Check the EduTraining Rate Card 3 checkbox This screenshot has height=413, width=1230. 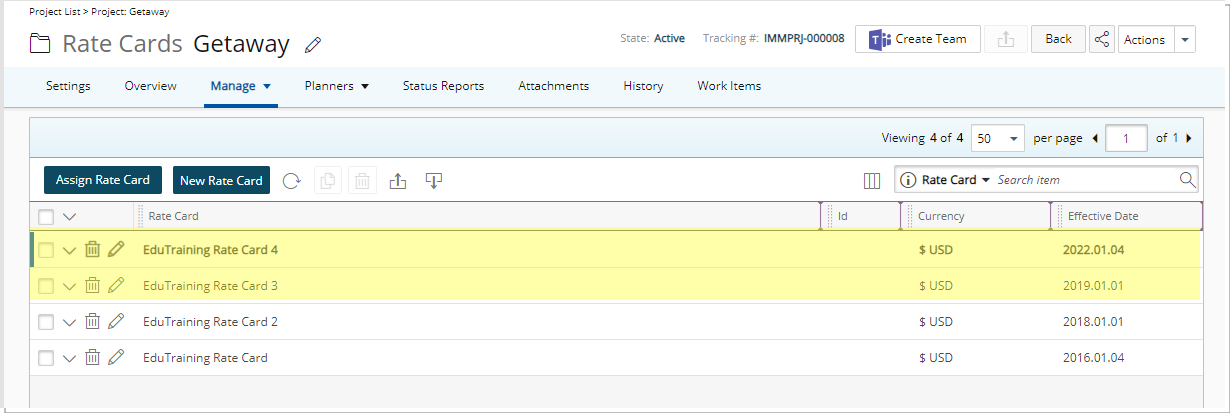point(46,286)
